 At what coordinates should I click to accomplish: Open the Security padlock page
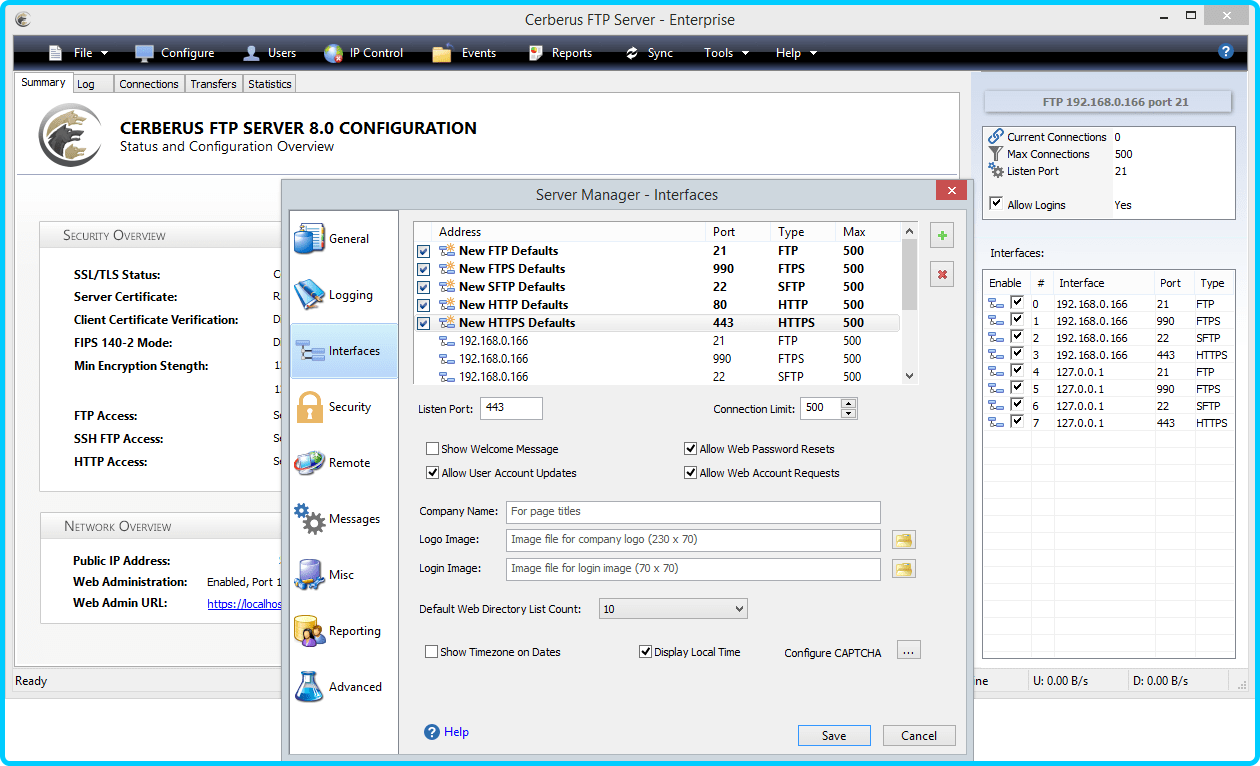point(309,407)
